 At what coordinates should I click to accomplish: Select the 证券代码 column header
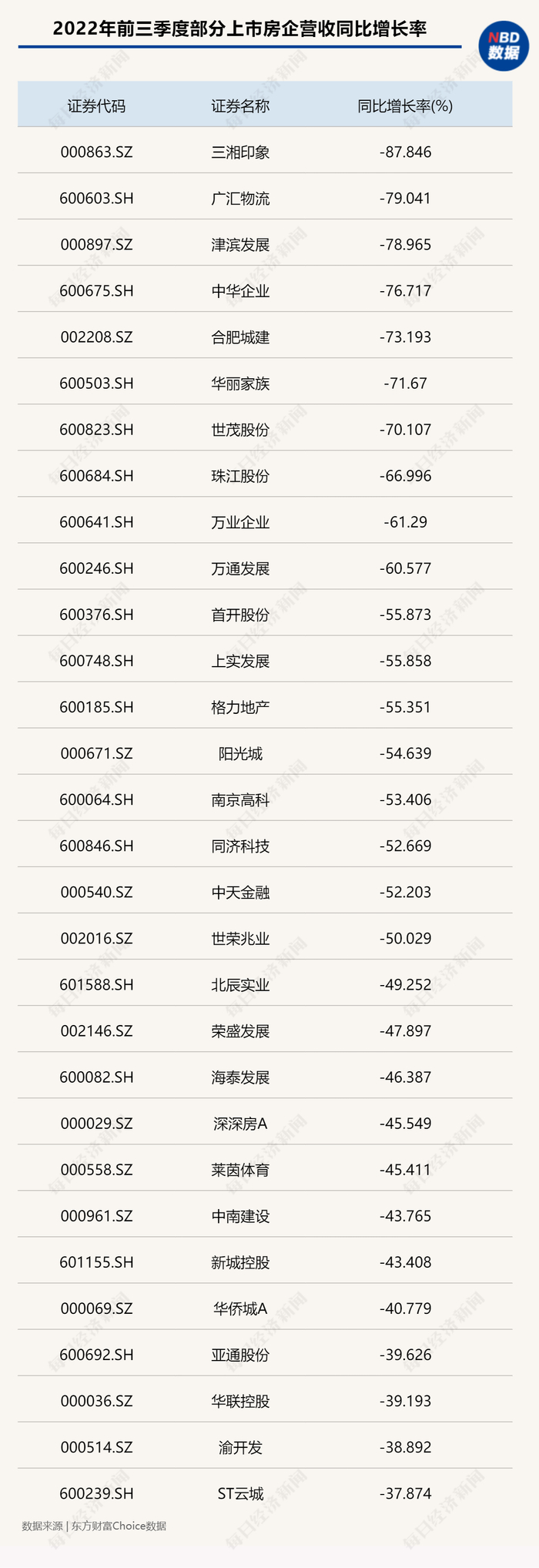[x=96, y=106]
